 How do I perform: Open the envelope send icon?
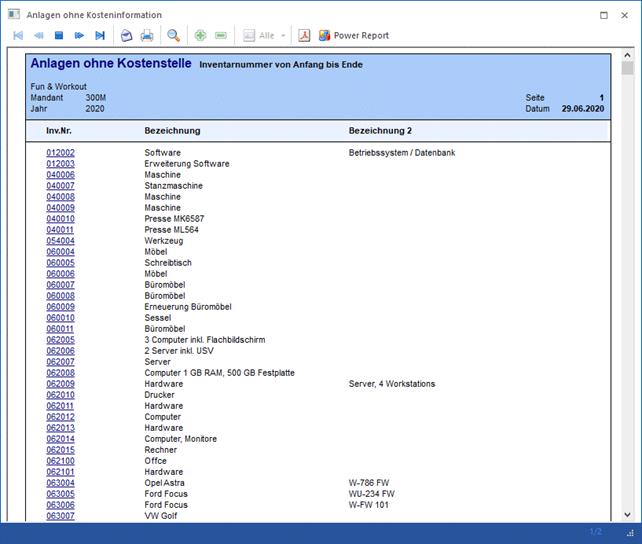(126, 36)
